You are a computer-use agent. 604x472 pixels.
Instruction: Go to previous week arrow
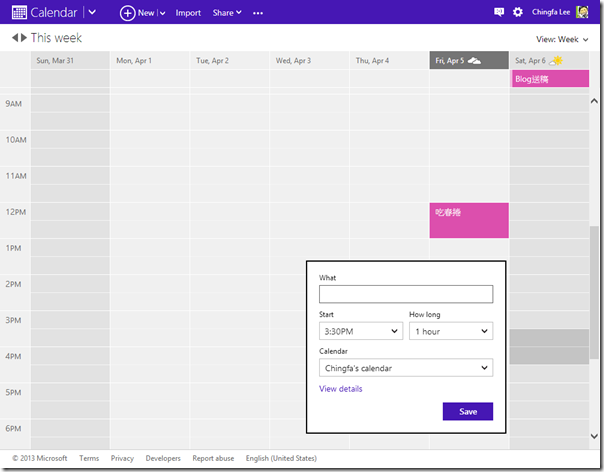(x=15, y=38)
